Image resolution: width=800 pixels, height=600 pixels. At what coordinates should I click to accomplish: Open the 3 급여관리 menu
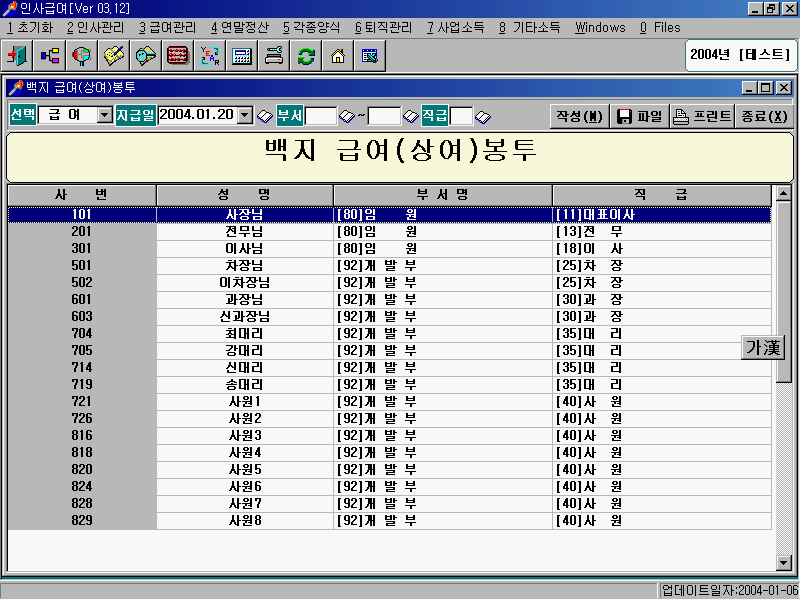click(x=167, y=27)
